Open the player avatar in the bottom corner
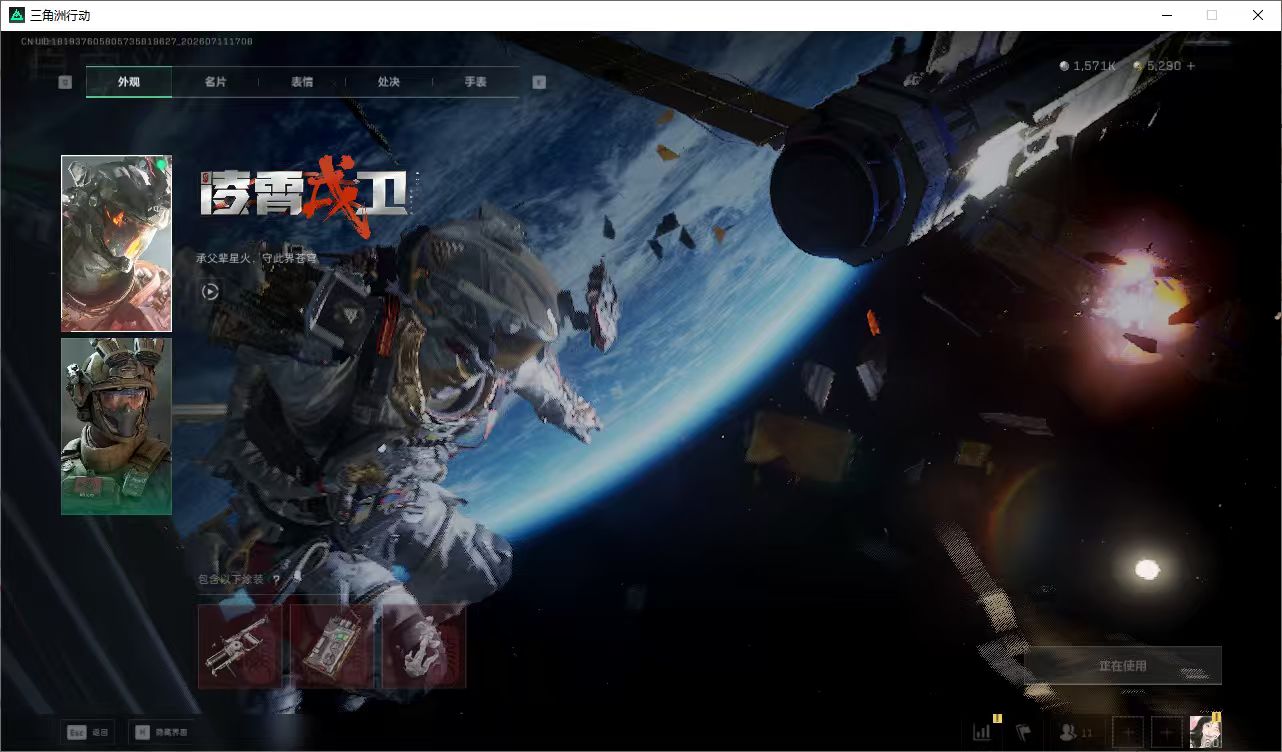This screenshot has height=752, width=1282. click(1205, 732)
